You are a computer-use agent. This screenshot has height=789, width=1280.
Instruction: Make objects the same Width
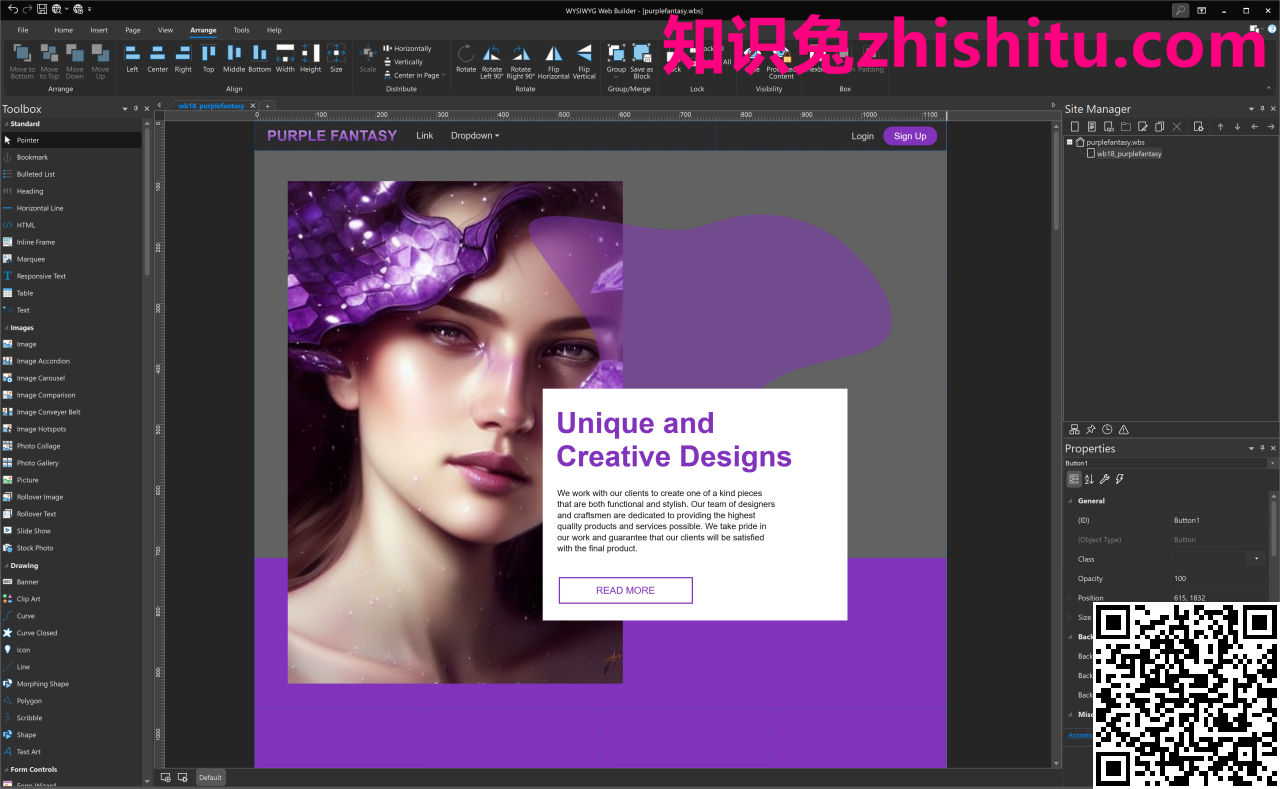click(x=285, y=57)
